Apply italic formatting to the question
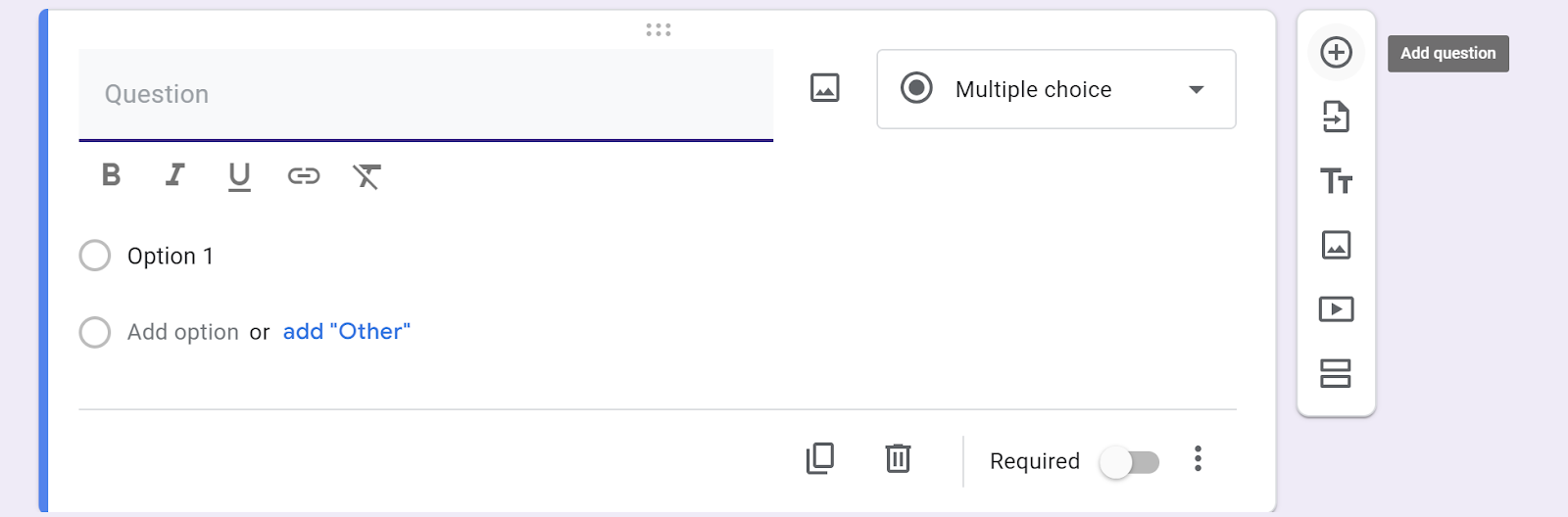 pyautogui.click(x=174, y=175)
